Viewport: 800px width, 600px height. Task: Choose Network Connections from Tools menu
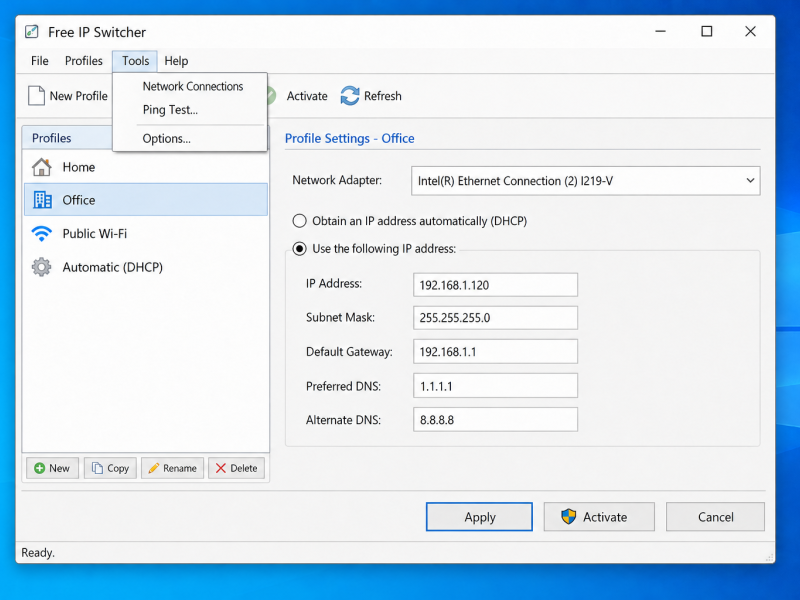[x=192, y=86]
